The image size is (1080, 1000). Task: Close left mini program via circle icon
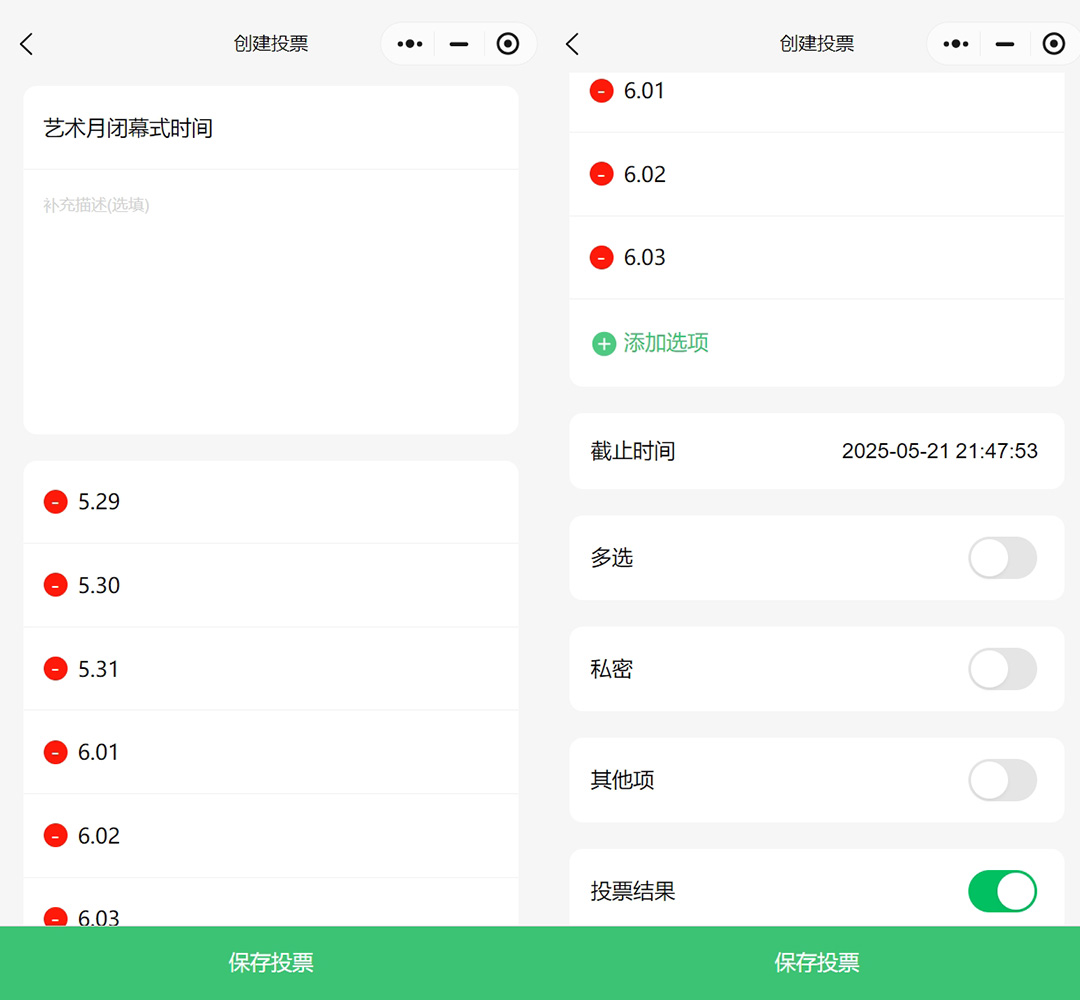tap(508, 44)
